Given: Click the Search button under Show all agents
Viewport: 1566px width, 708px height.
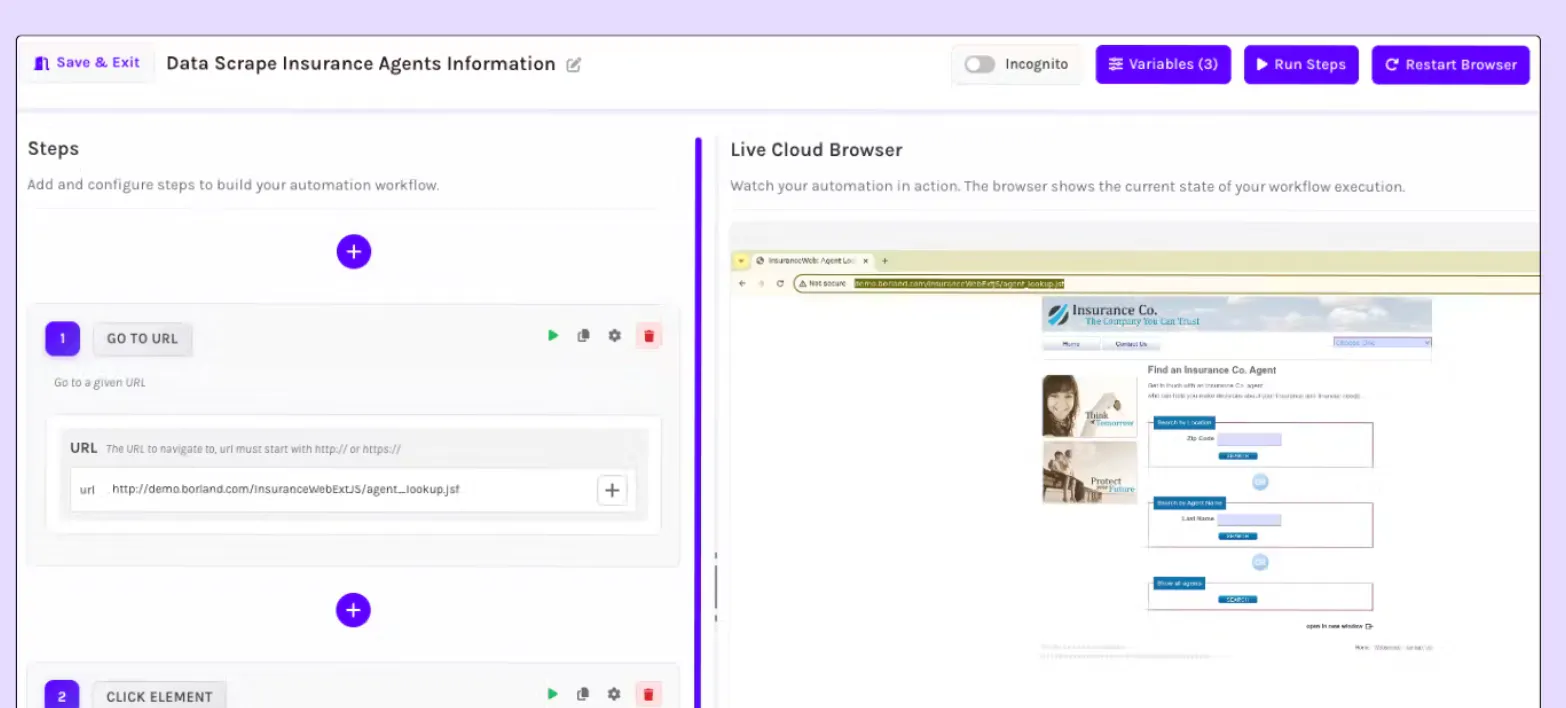Looking at the screenshot, I should tap(1237, 600).
